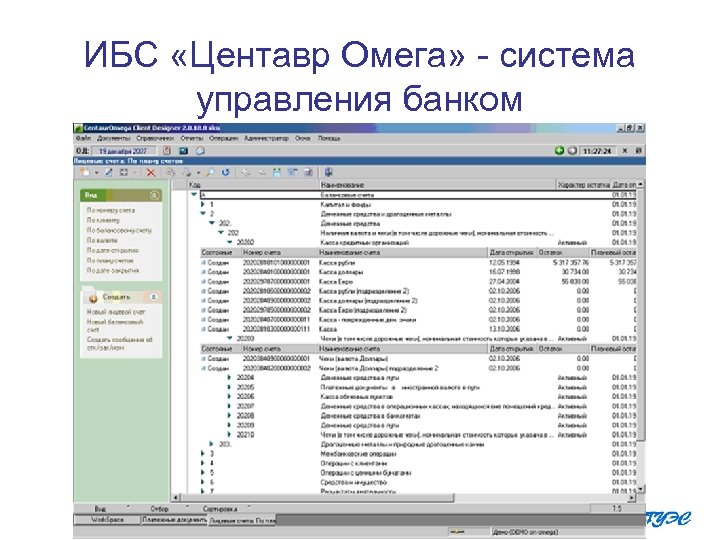Expand tree node 5 Операции с ценными бумагами
Image resolution: width=720 pixels, height=540 pixels.
click(x=202, y=472)
